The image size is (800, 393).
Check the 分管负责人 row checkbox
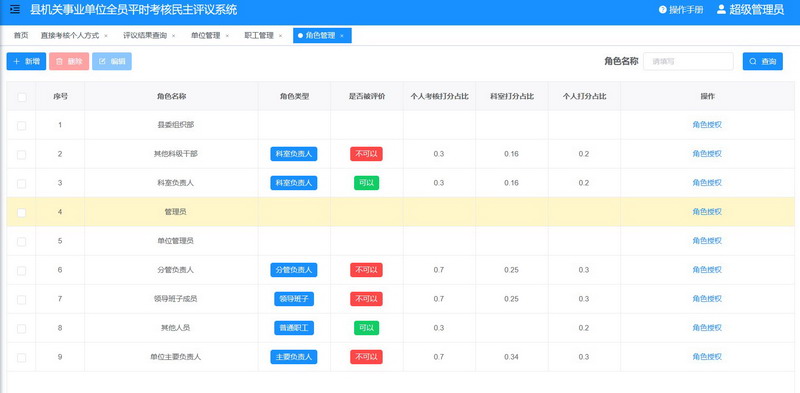click(21, 271)
